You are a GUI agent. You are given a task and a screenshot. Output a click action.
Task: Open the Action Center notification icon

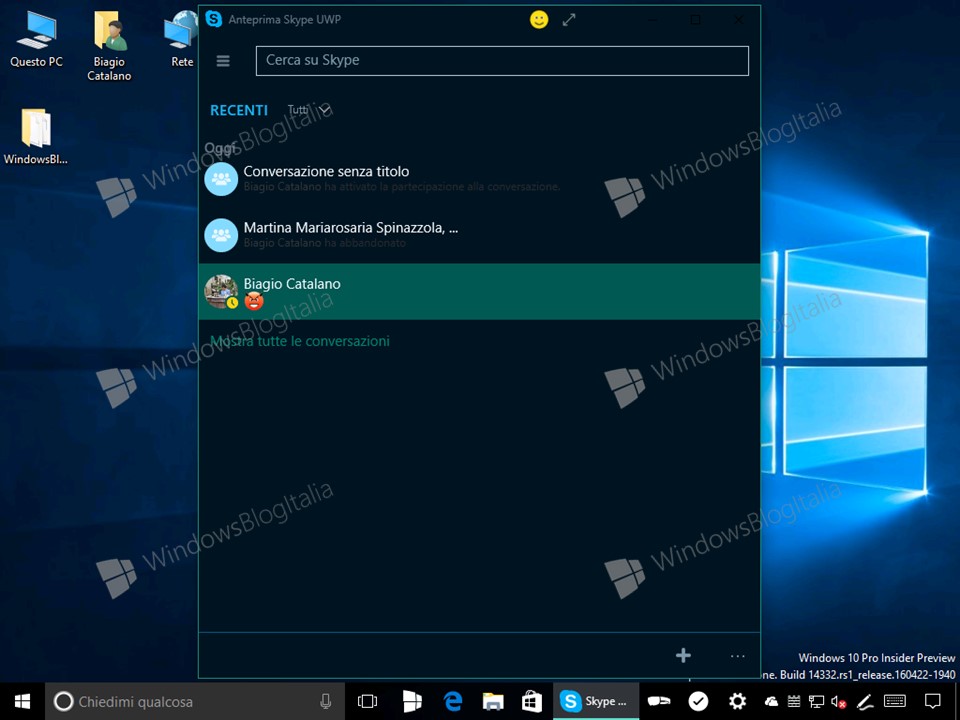tap(932, 702)
